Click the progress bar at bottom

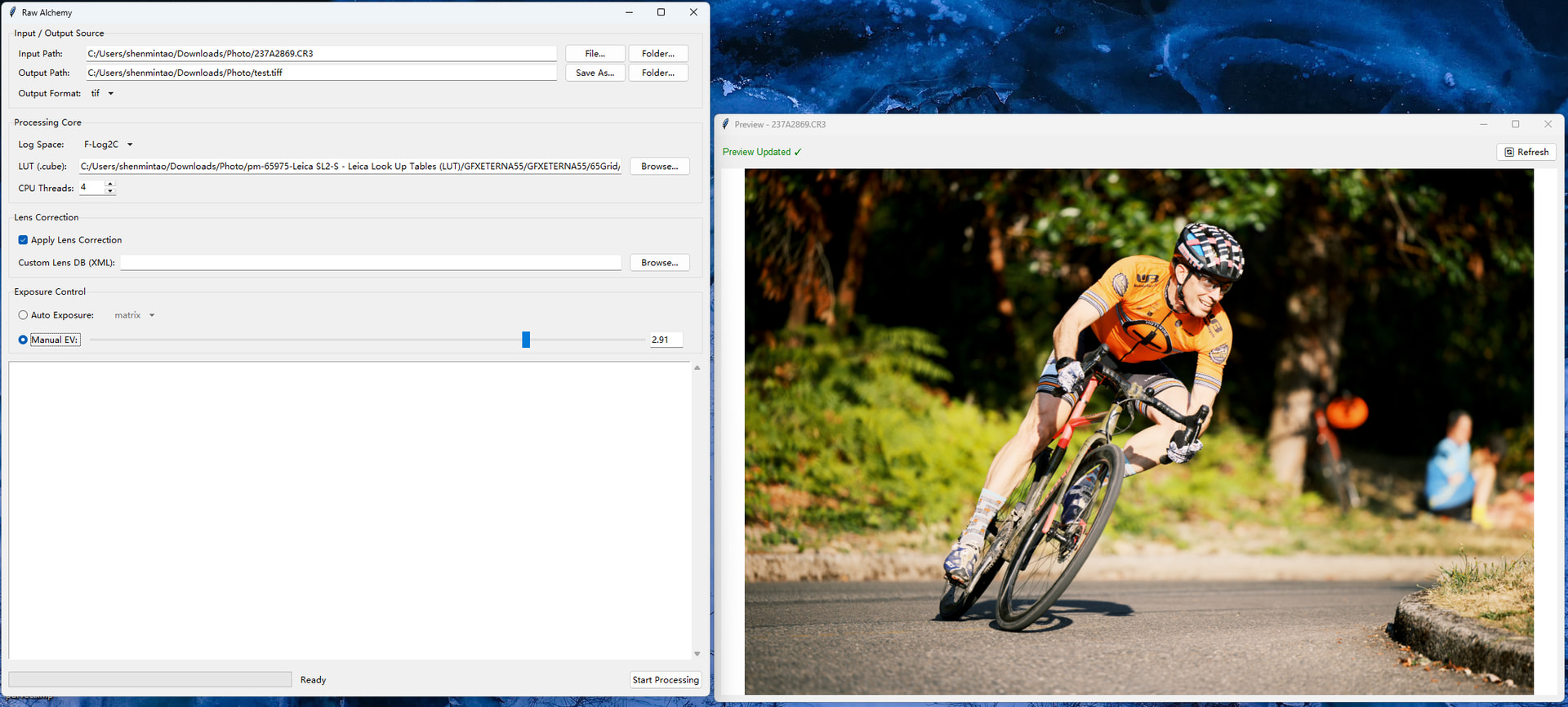(x=150, y=679)
